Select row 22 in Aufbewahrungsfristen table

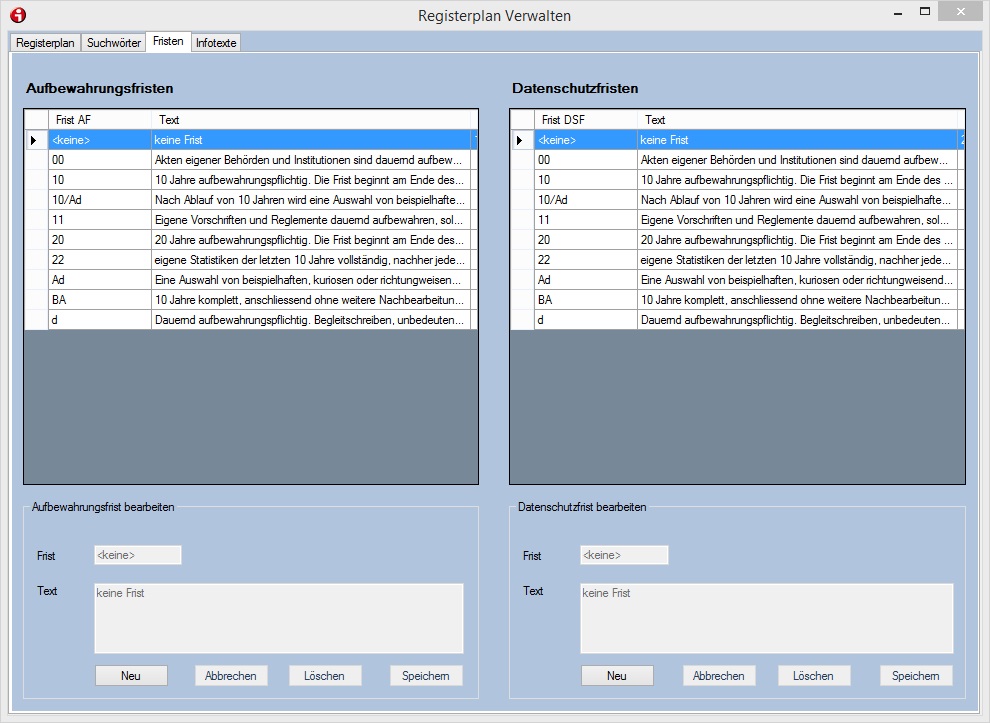pyautogui.click(x=100, y=260)
